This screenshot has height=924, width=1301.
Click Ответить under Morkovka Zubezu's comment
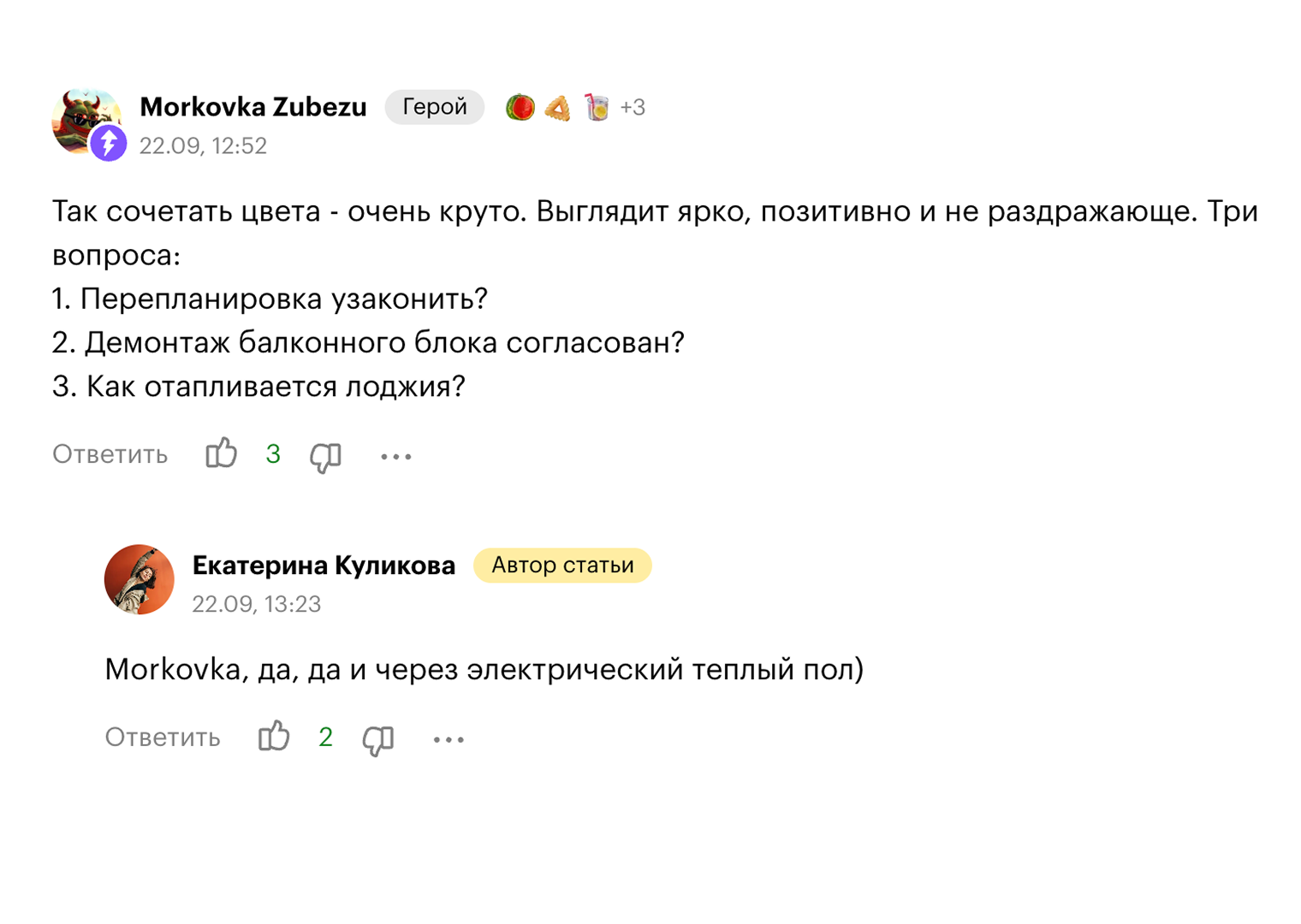[110, 454]
